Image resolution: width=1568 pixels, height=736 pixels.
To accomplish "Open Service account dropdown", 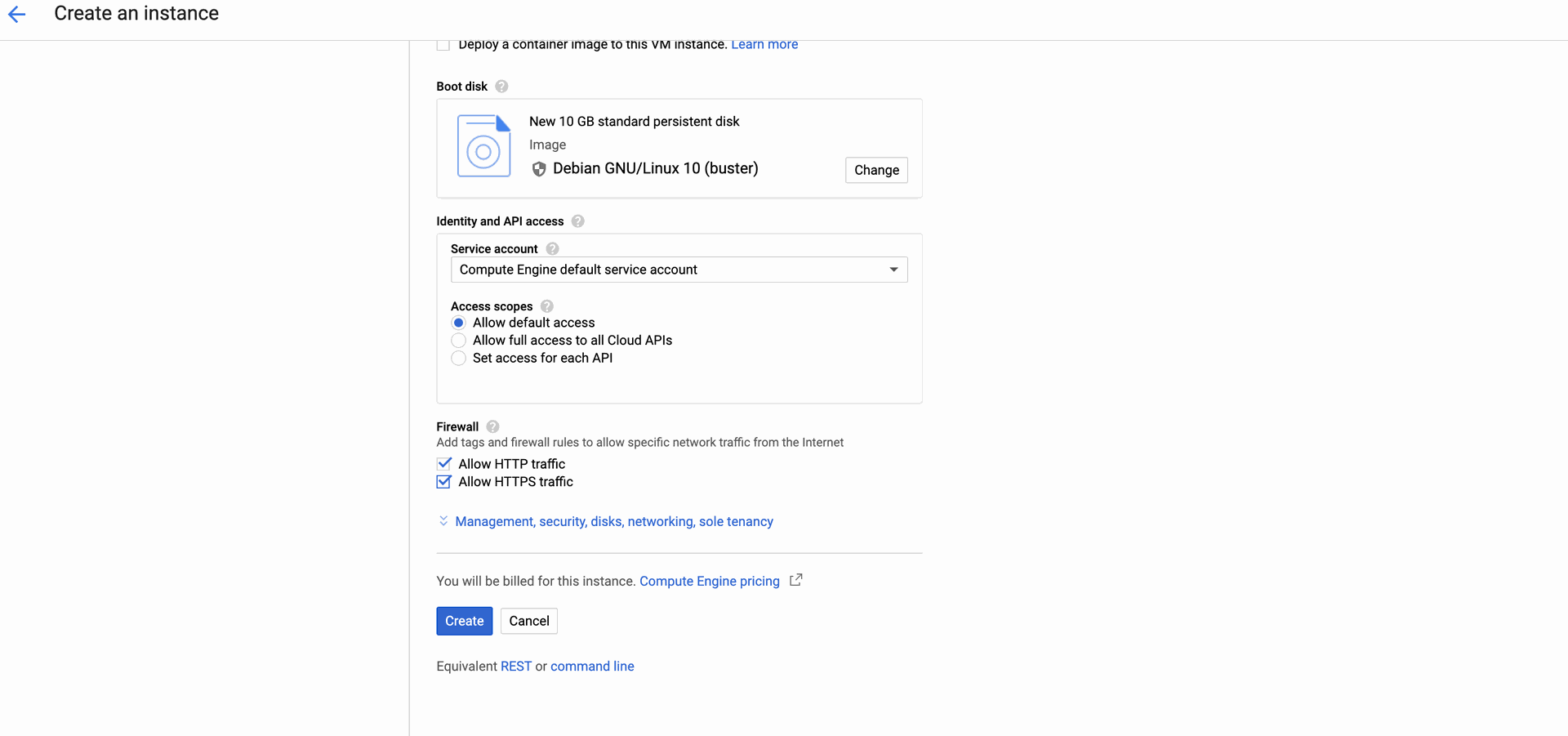I will (679, 270).
